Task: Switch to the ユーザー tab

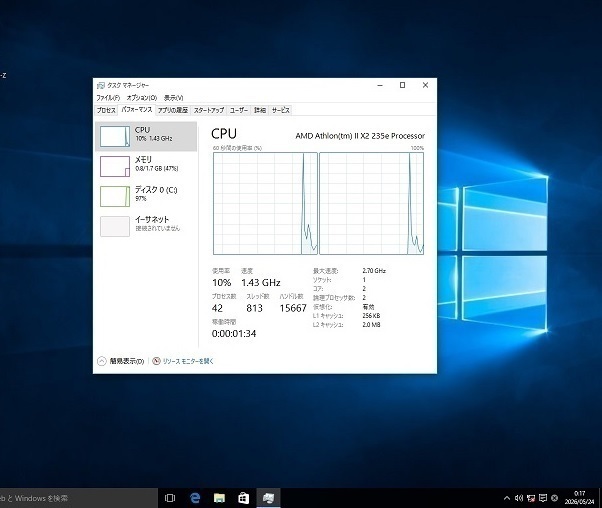Action: point(238,110)
